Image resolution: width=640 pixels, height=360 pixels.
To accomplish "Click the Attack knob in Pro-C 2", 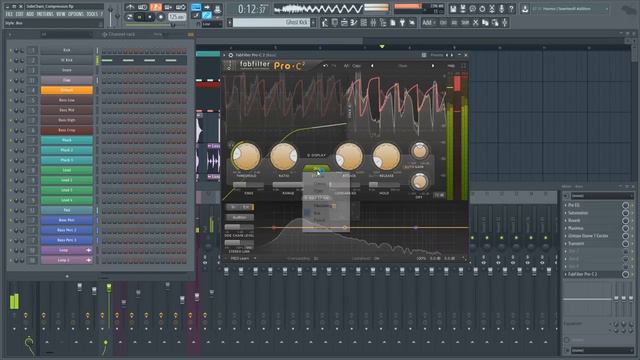I will pos(349,156).
